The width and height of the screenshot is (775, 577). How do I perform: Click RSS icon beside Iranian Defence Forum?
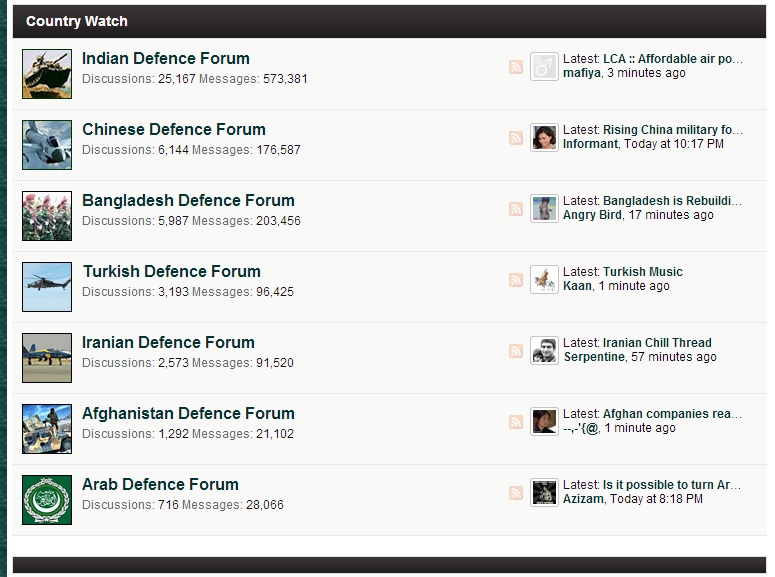click(x=516, y=351)
